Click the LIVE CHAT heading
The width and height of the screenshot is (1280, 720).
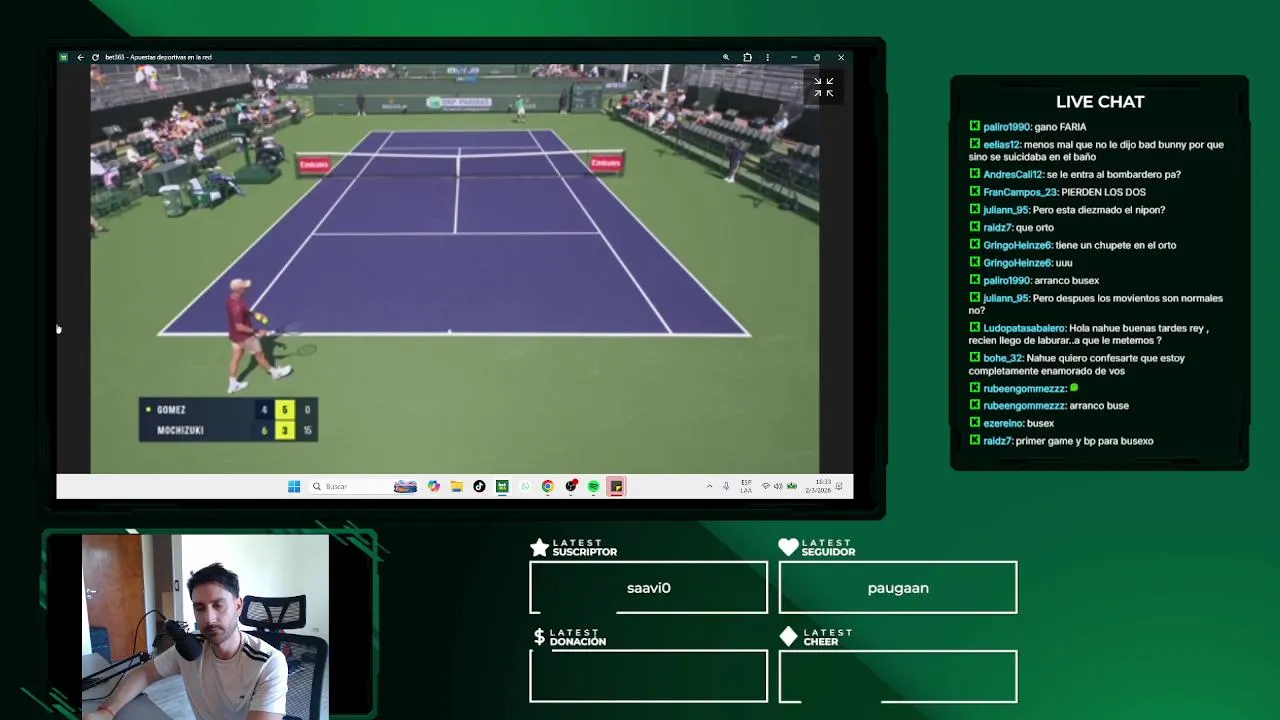point(1100,102)
